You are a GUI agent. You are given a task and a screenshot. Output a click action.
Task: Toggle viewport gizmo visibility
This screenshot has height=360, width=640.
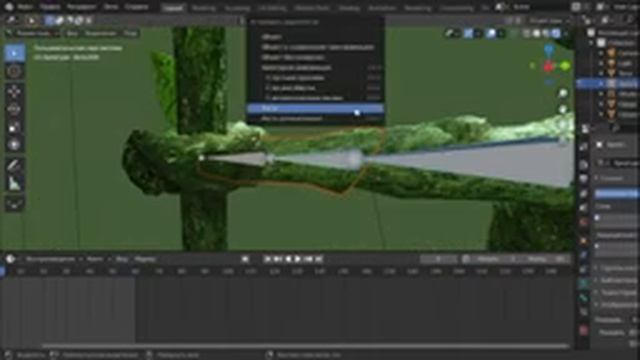[x=469, y=33]
